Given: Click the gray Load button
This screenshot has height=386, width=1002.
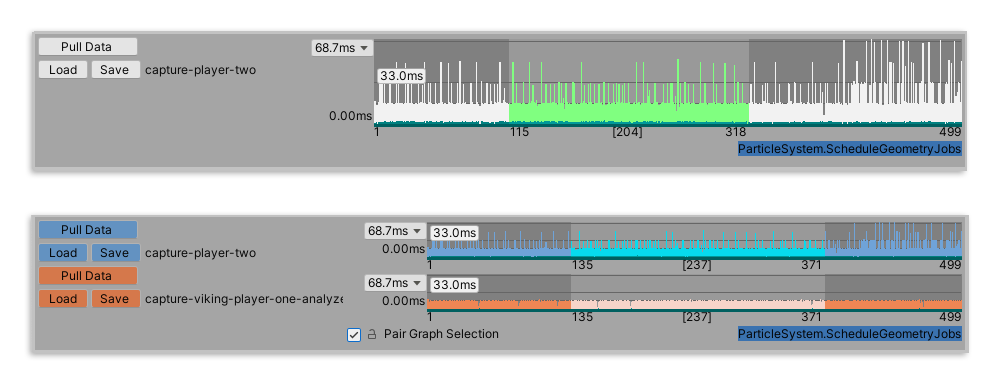Looking at the screenshot, I should [63, 70].
